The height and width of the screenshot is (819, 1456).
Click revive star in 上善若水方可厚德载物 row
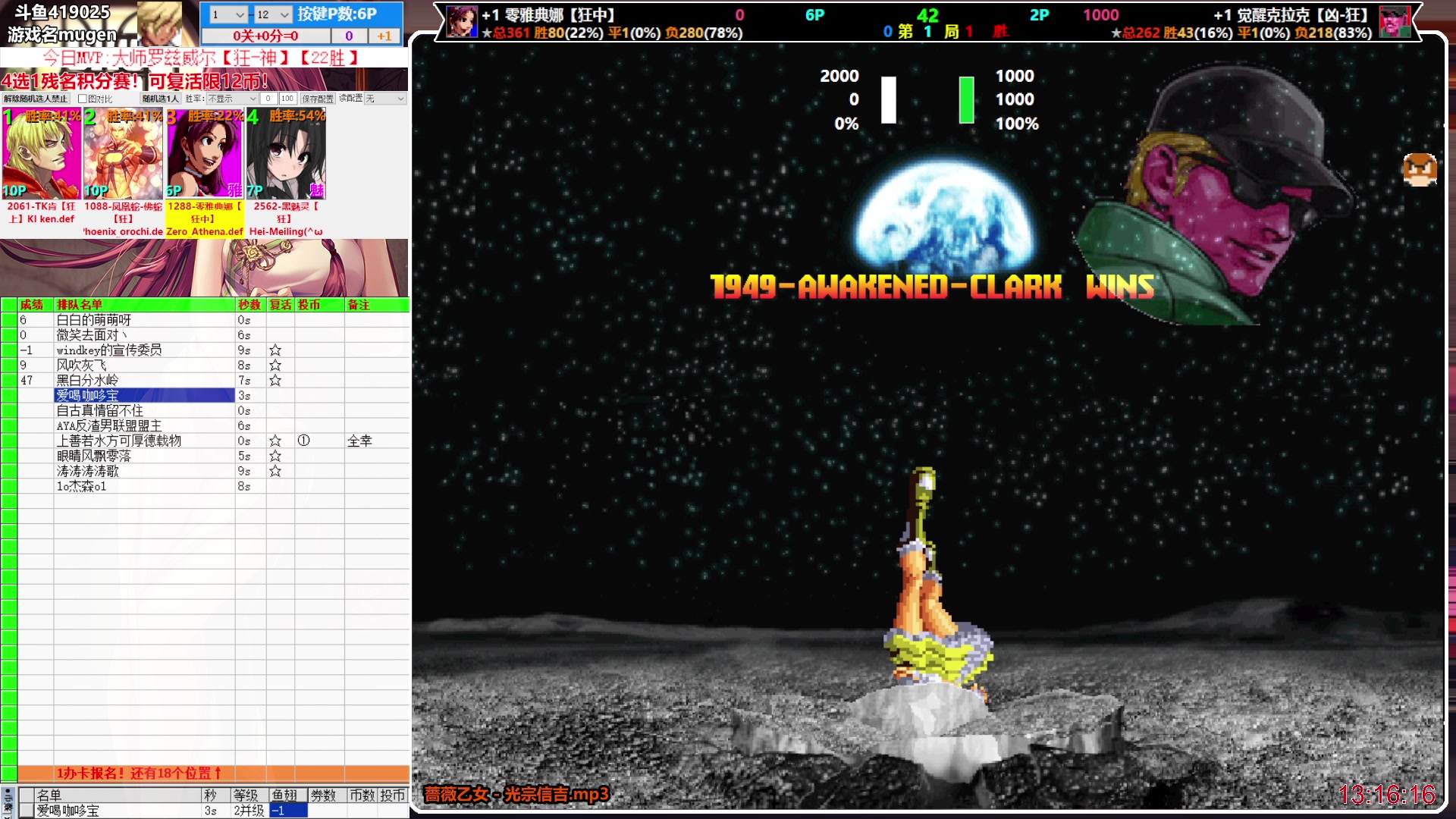coord(275,441)
